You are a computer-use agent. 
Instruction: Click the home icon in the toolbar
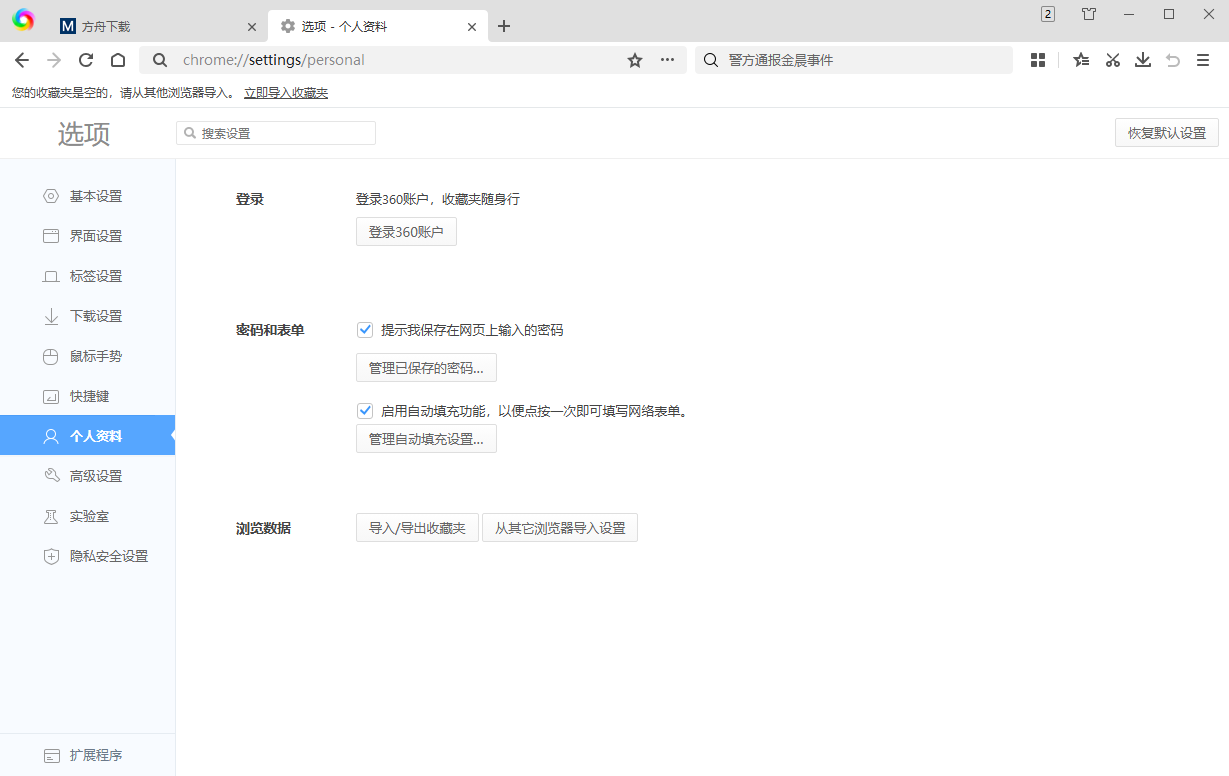117,60
